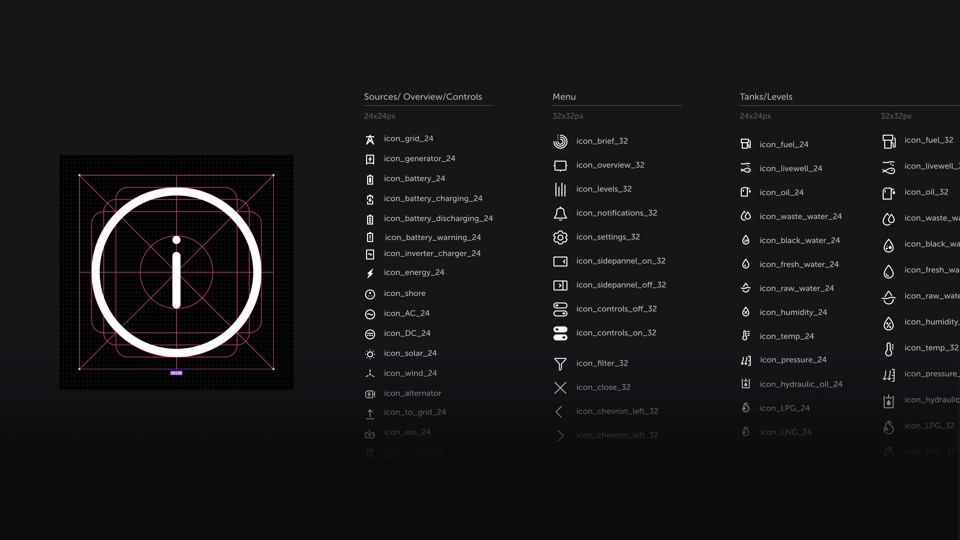Select the Tanks/Levels heading

(766, 97)
